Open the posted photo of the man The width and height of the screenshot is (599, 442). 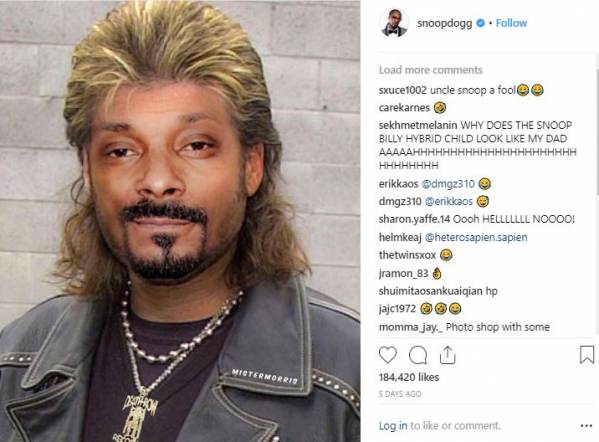point(180,221)
